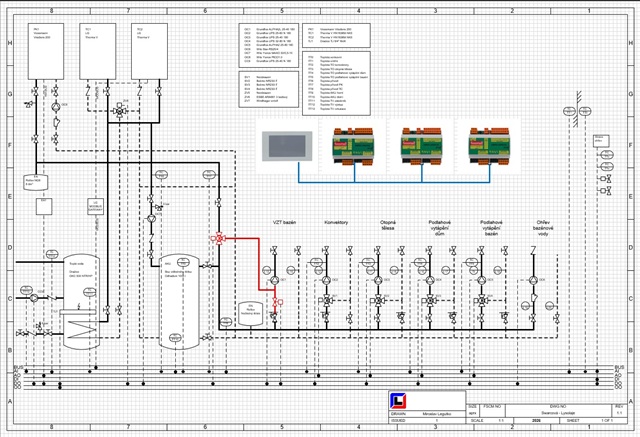640x437 pixels.
Task: Click the red valve below VZT bazén pump
Action: (277, 302)
